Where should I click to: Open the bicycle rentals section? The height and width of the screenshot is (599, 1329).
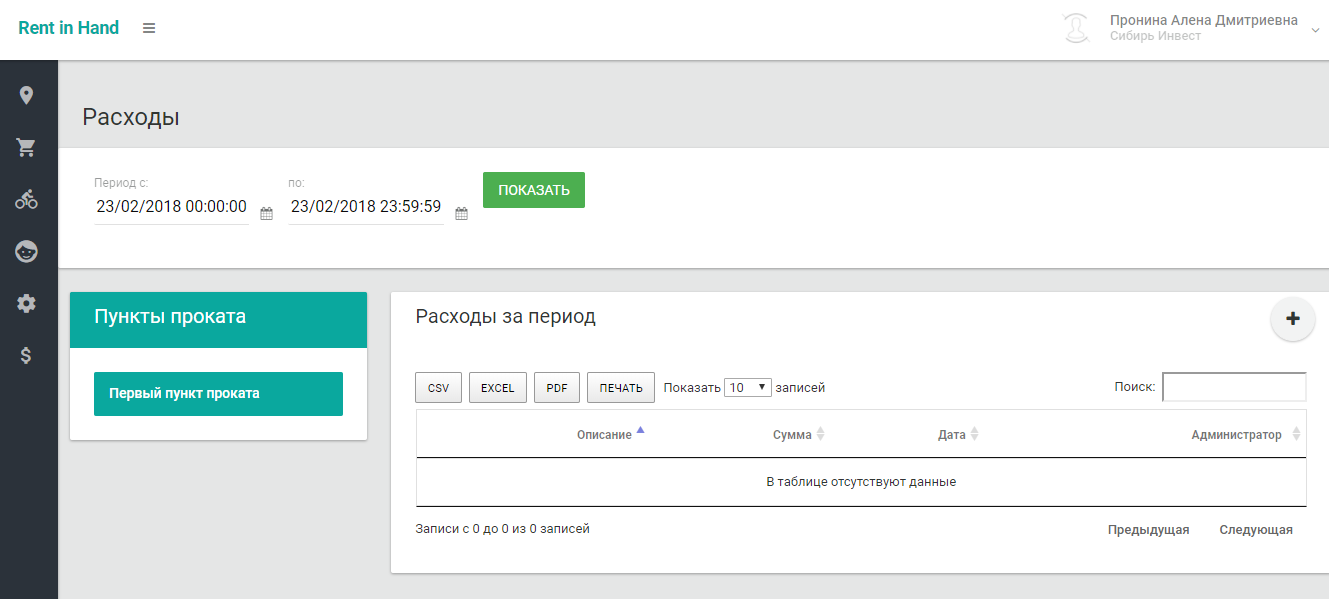click(27, 199)
